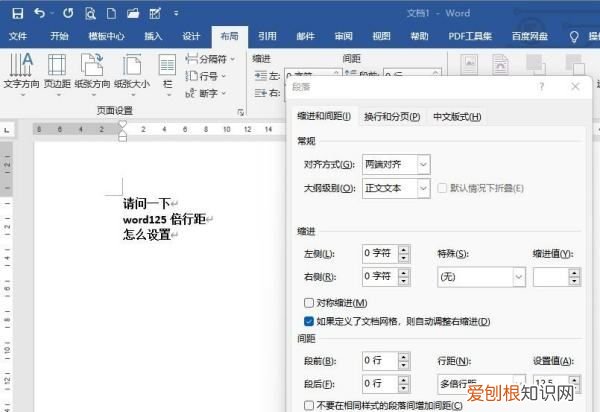Viewport: 600px width, 412px height.
Task: Switch to the 插入 tab
Action: point(153,36)
